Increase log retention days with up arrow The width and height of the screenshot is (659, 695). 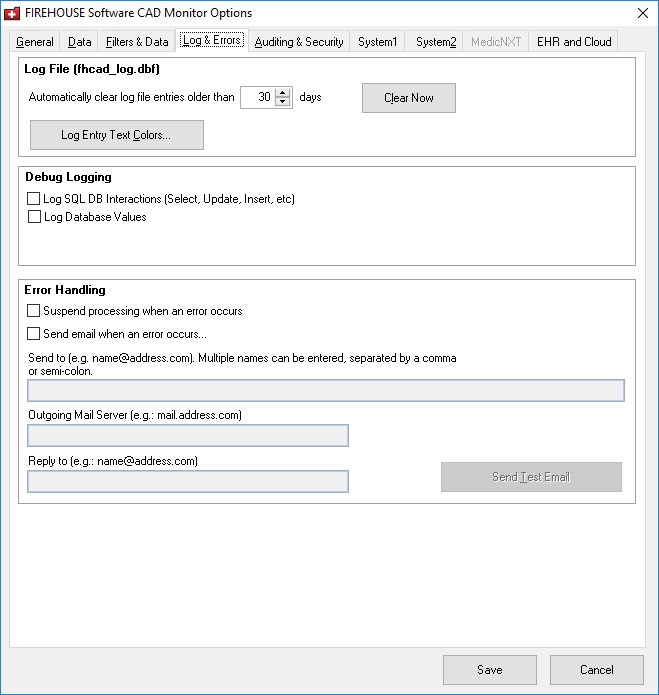282,93
